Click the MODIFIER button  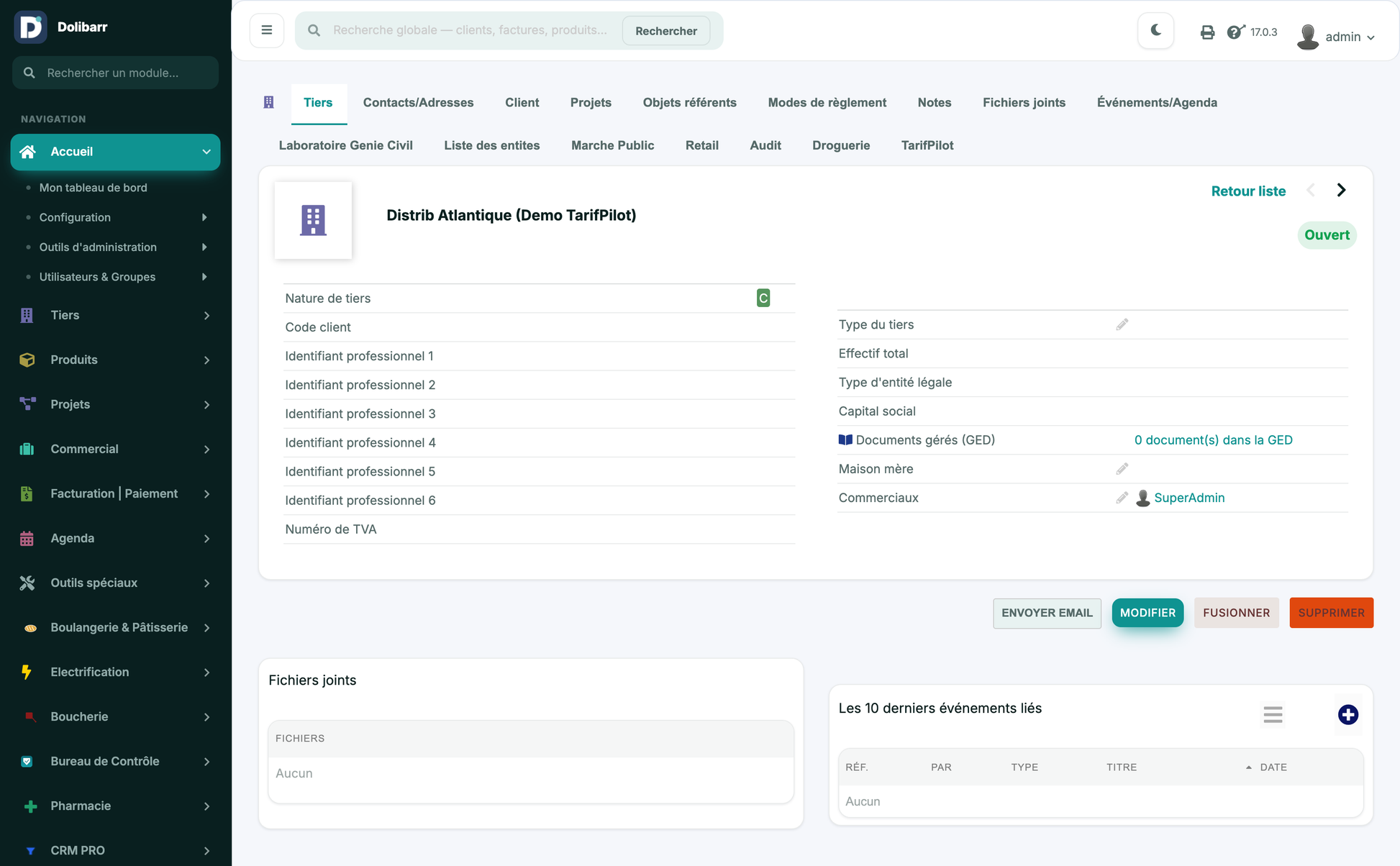point(1147,613)
